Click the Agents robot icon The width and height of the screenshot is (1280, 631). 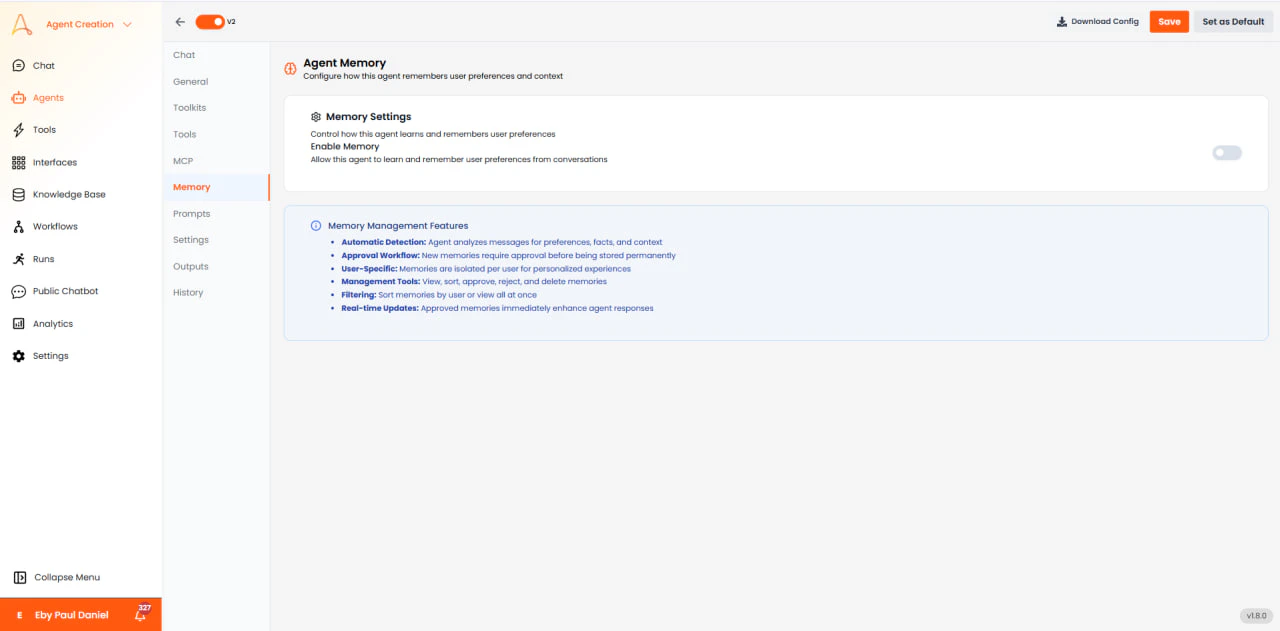[19, 98]
